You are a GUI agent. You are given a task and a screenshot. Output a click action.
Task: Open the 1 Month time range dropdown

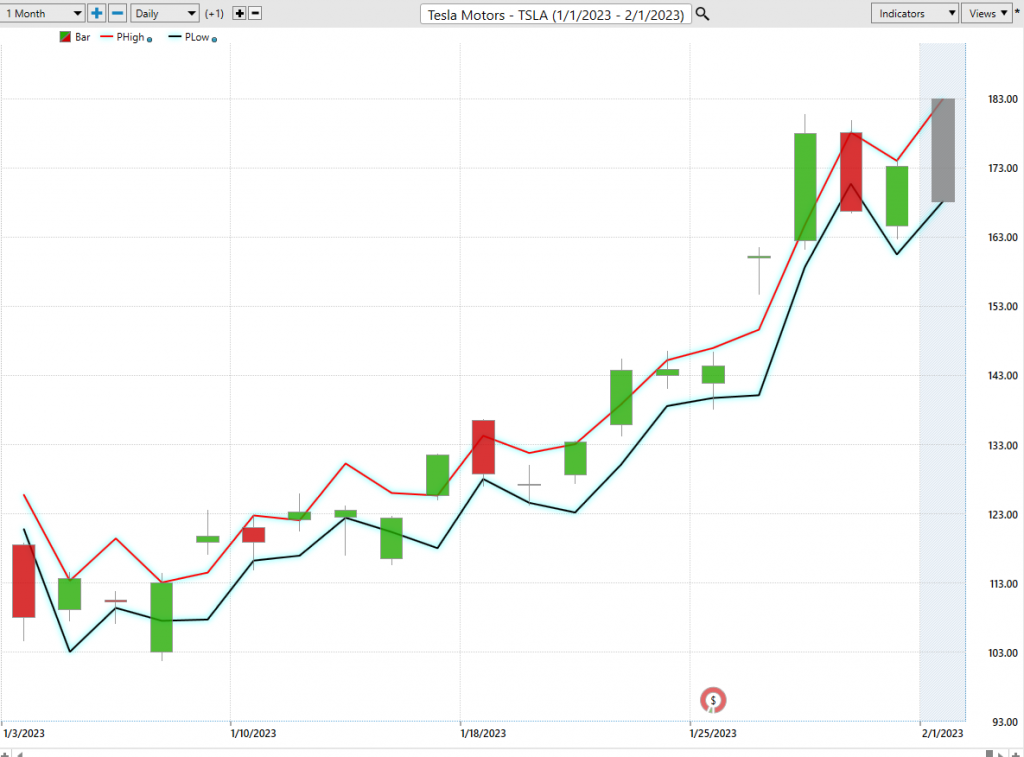(42, 13)
